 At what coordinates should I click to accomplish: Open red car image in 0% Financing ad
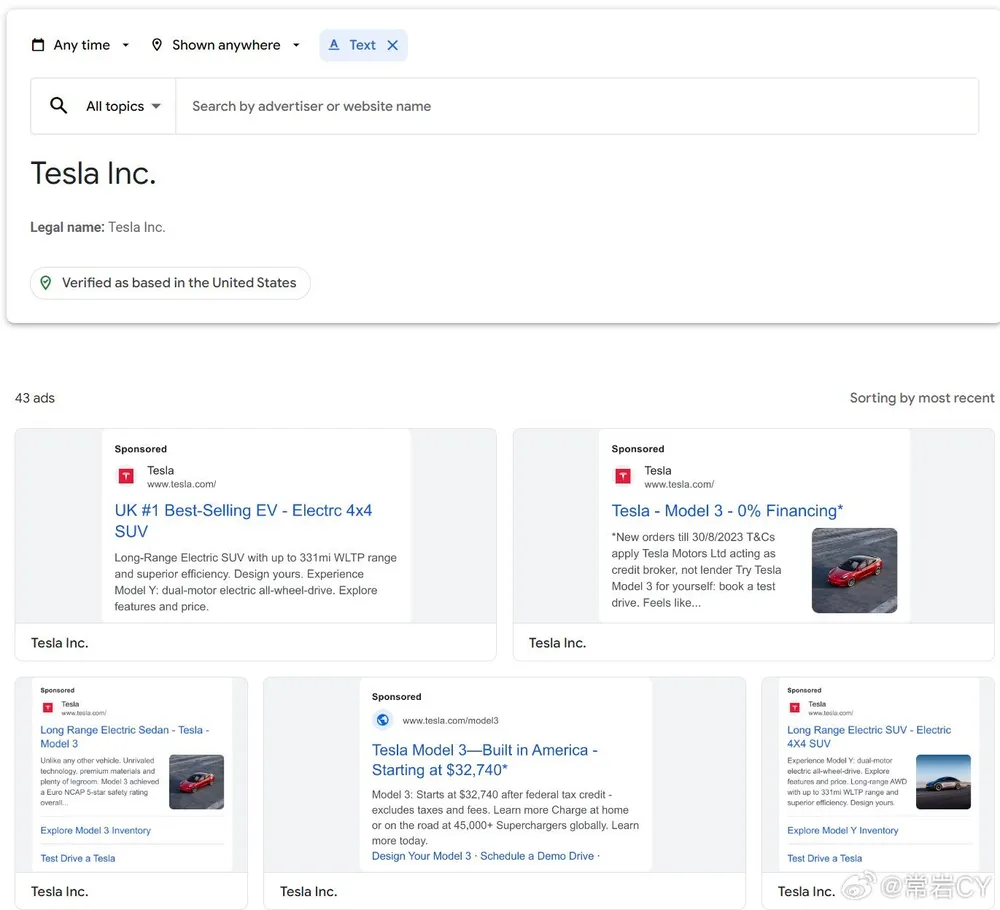[855, 570]
